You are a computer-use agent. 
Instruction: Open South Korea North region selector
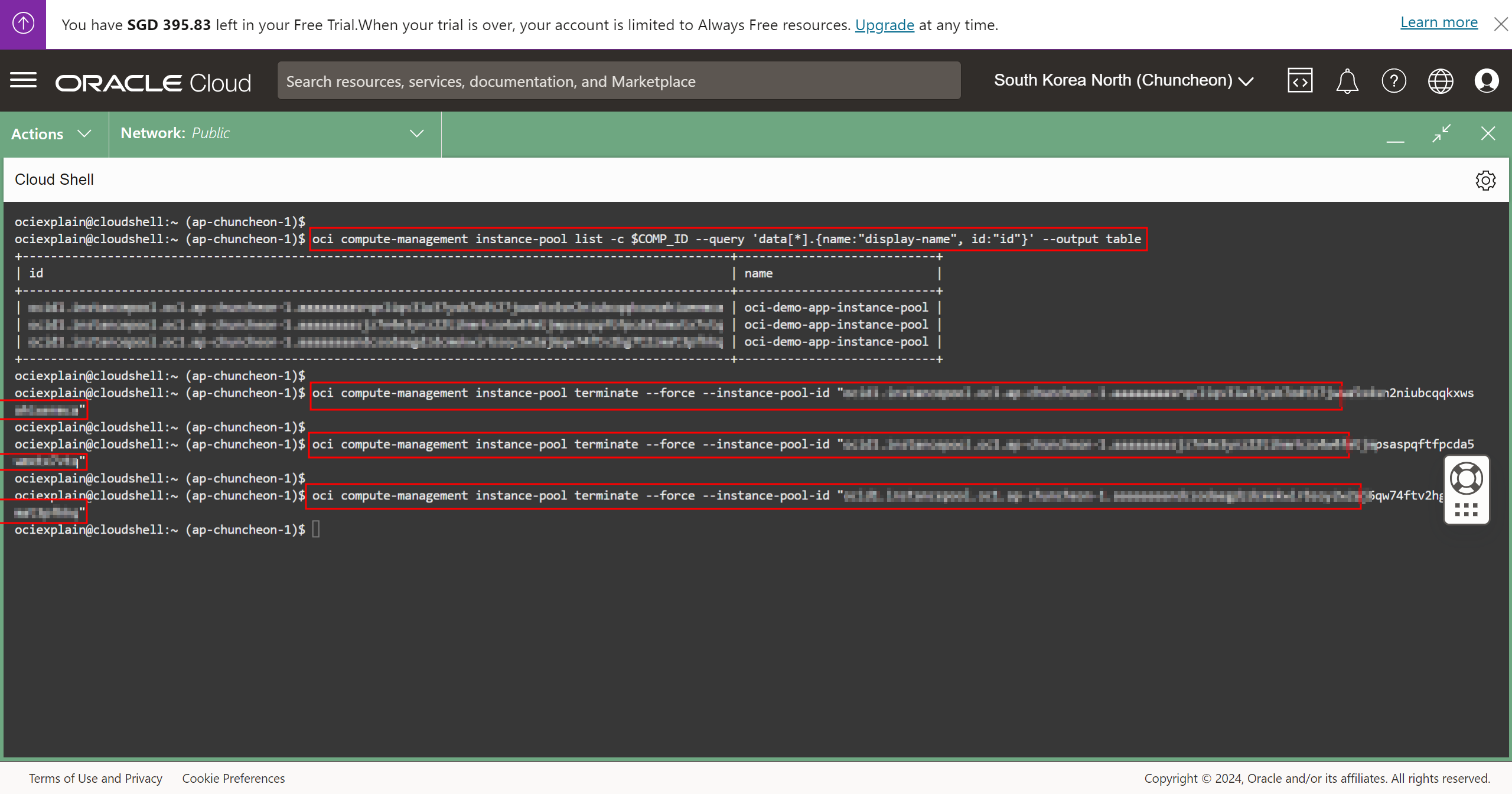tap(1123, 80)
